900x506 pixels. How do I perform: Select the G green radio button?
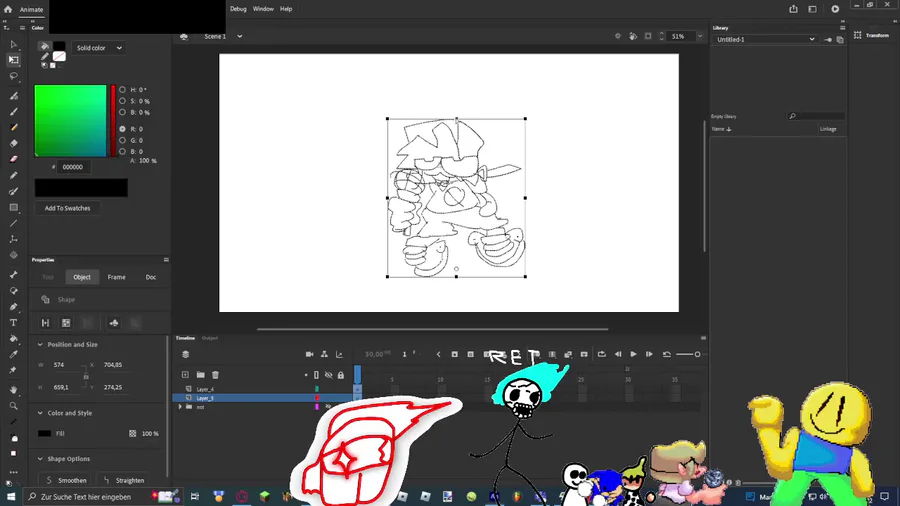[122, 140]
